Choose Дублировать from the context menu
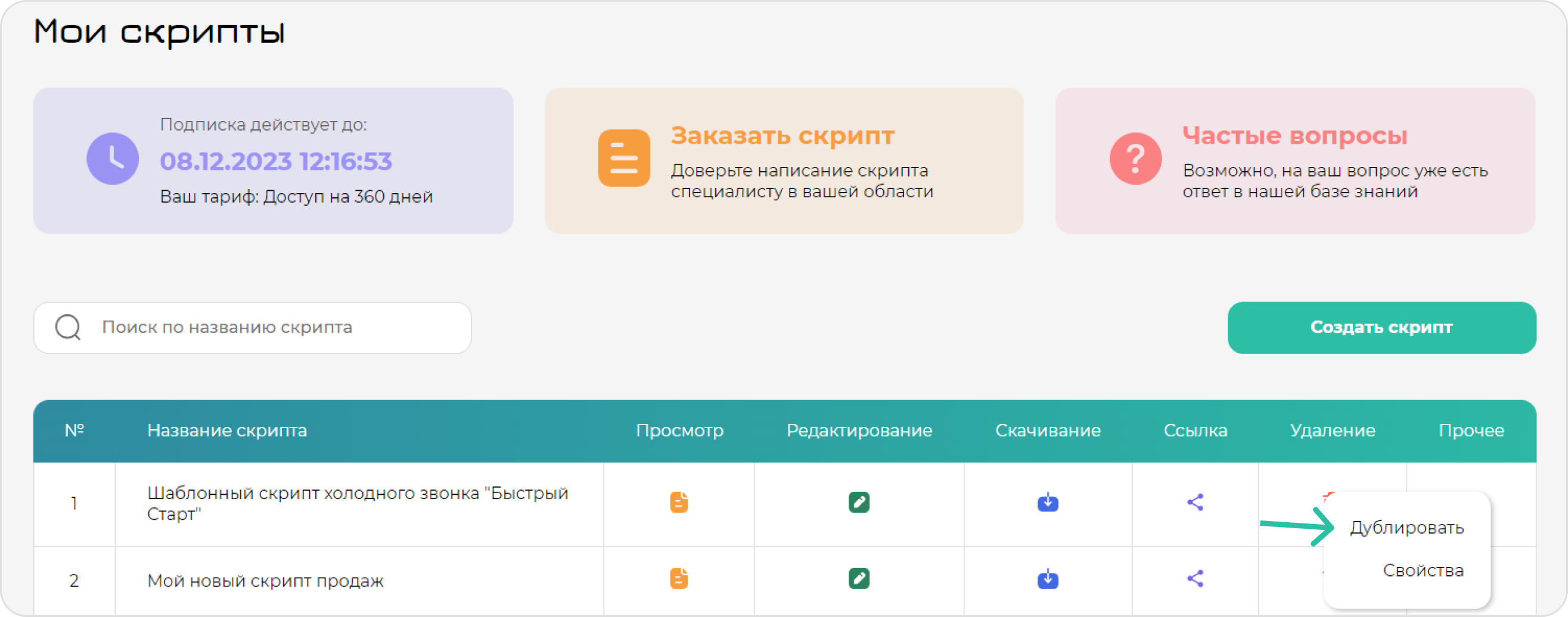 [x=1406, y=528]
